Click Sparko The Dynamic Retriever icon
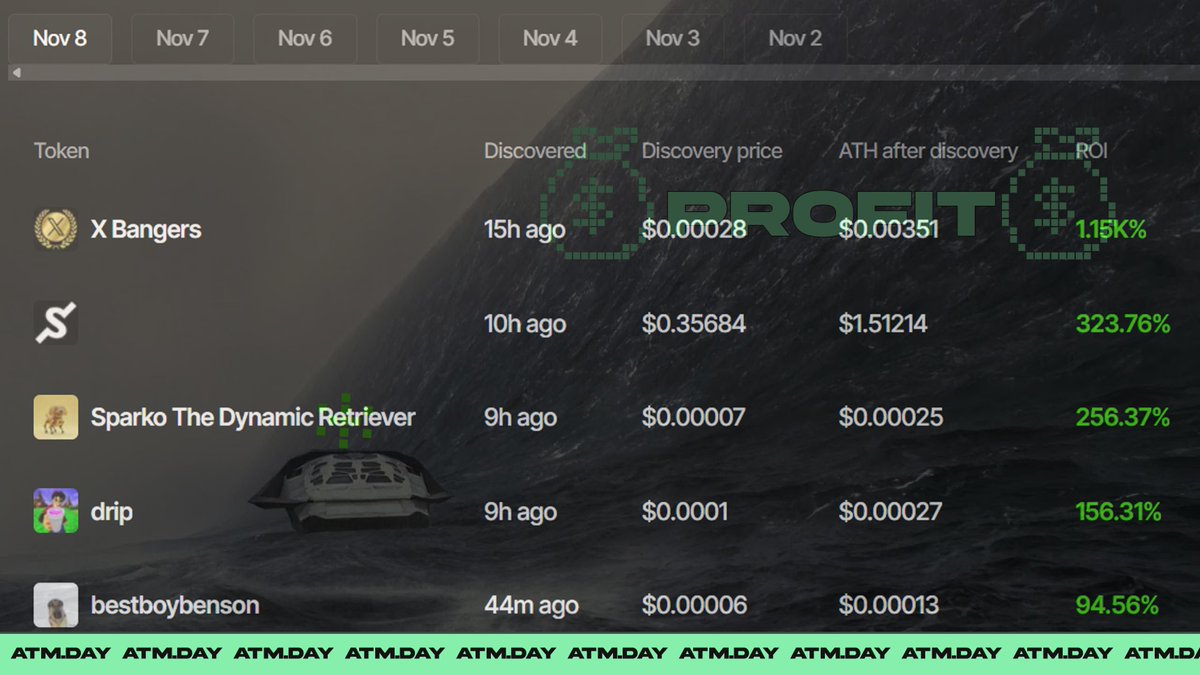Screen dimensions: 1200x675 click(x=56, y=417)
